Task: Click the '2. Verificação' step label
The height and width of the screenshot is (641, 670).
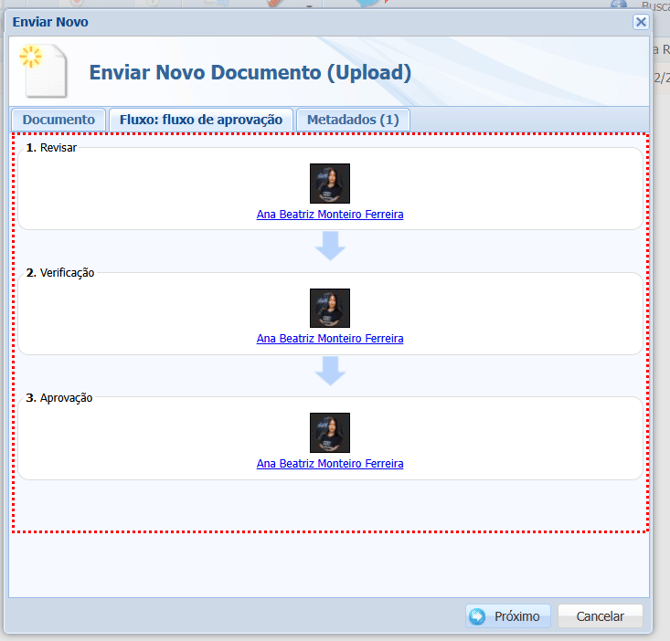Action: point(60,273)
